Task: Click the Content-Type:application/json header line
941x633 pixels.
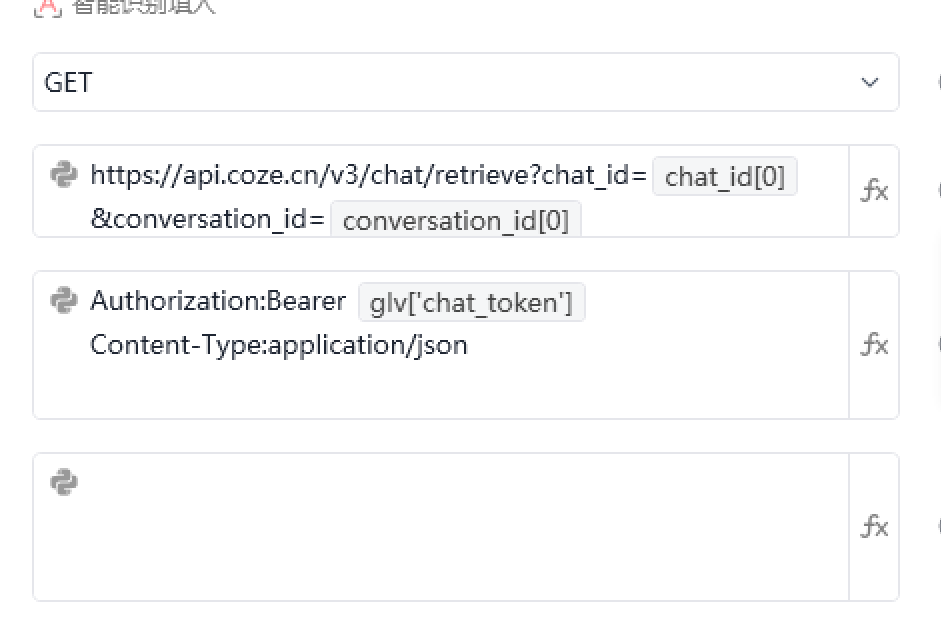Action: (279, 345)
